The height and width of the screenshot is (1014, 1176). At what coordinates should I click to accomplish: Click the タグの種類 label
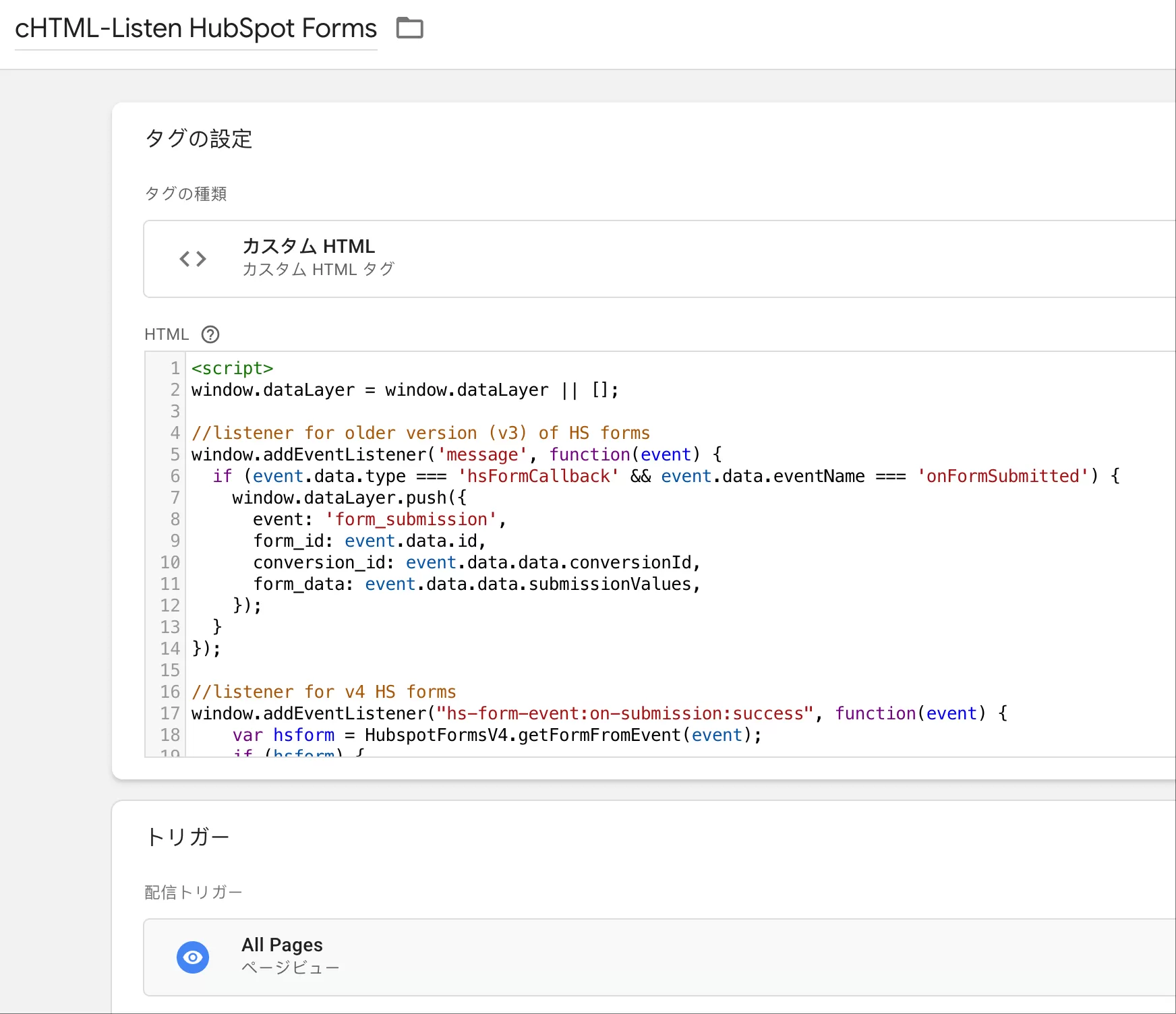coord(185,193)
